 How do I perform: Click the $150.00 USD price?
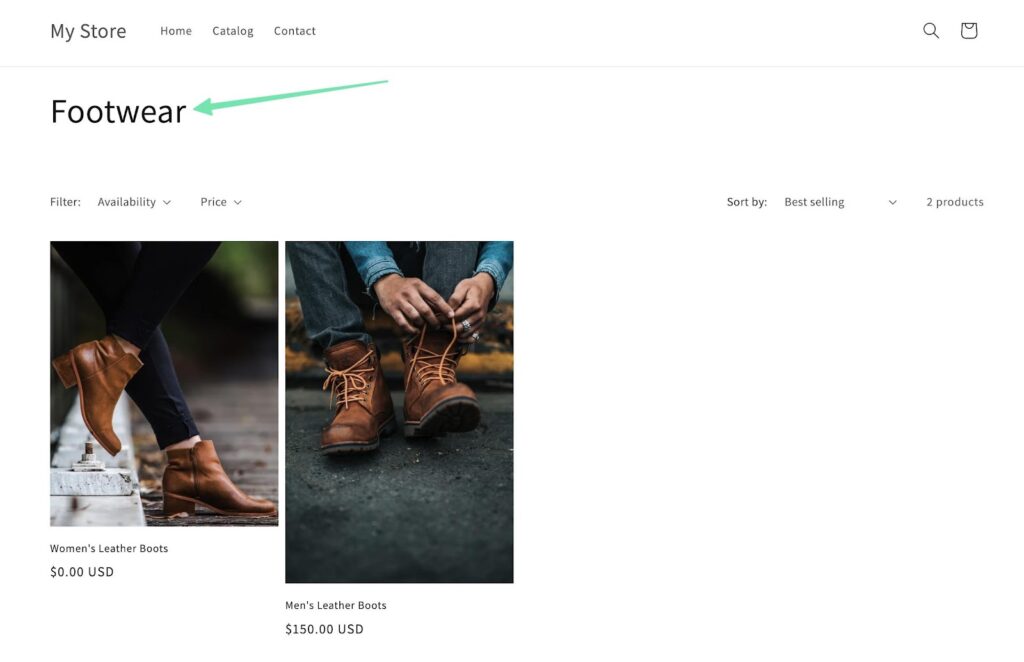324,629
